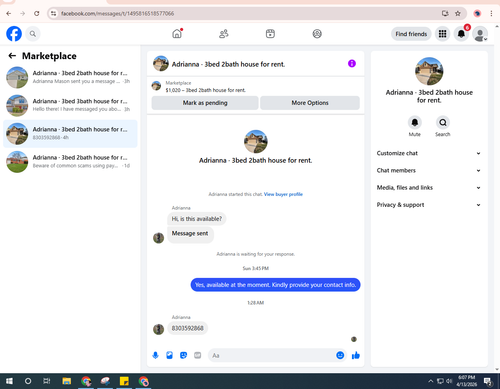
Task: Go to Facebook Home tab
Action: point(177,34)
